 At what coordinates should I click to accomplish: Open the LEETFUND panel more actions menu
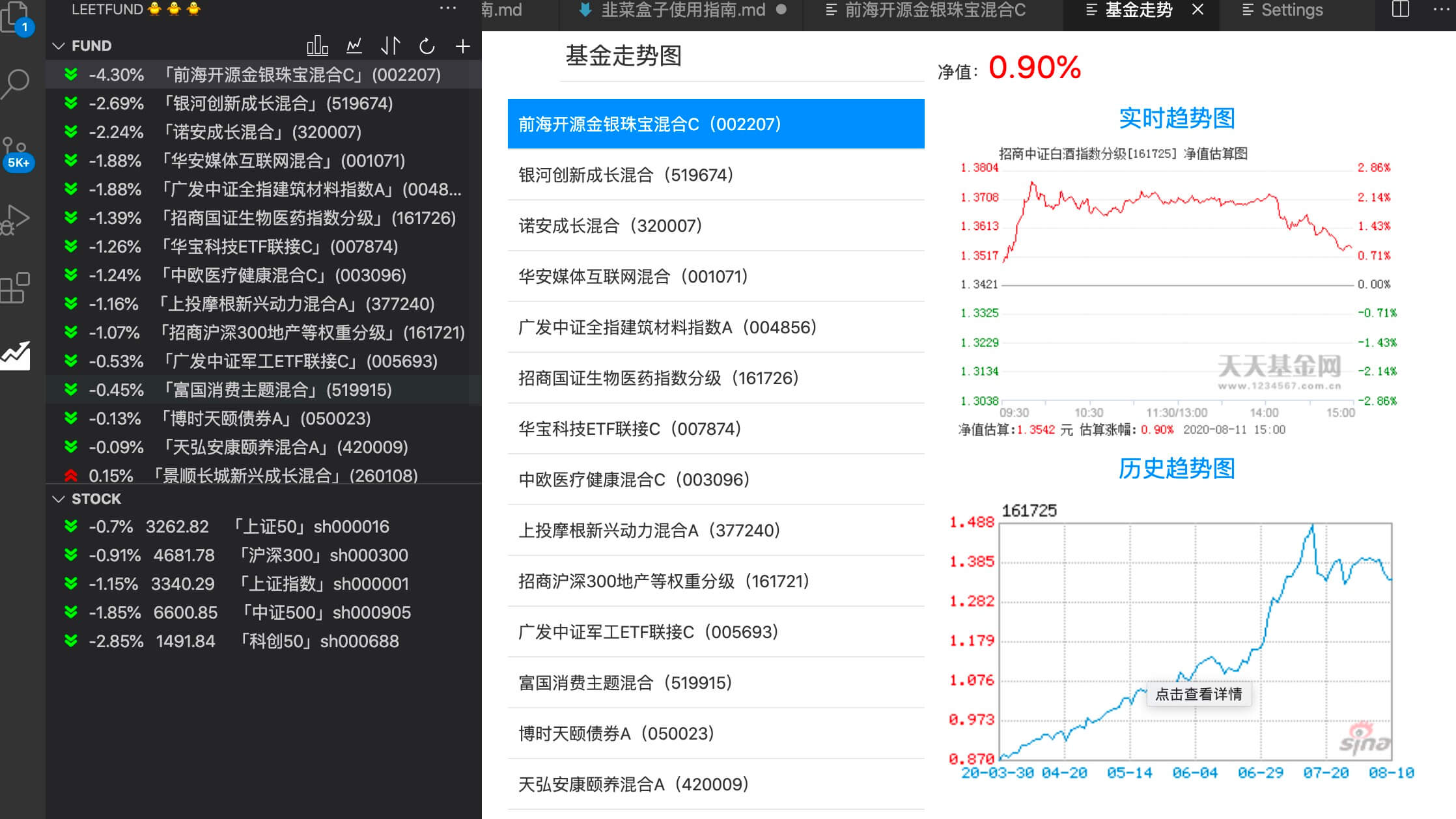point(448,9)
